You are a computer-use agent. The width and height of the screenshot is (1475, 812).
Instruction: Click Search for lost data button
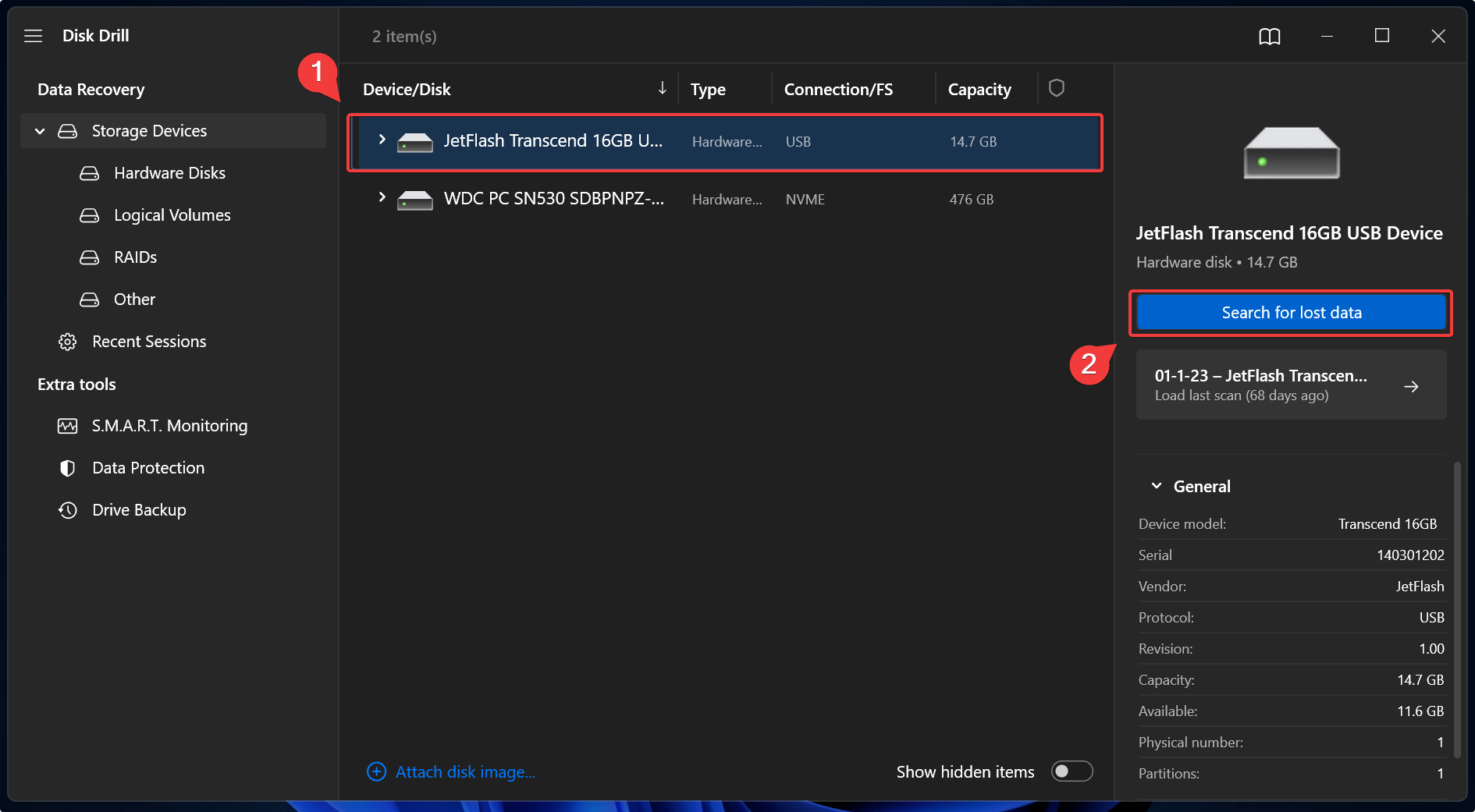[x=1291, y=313]
